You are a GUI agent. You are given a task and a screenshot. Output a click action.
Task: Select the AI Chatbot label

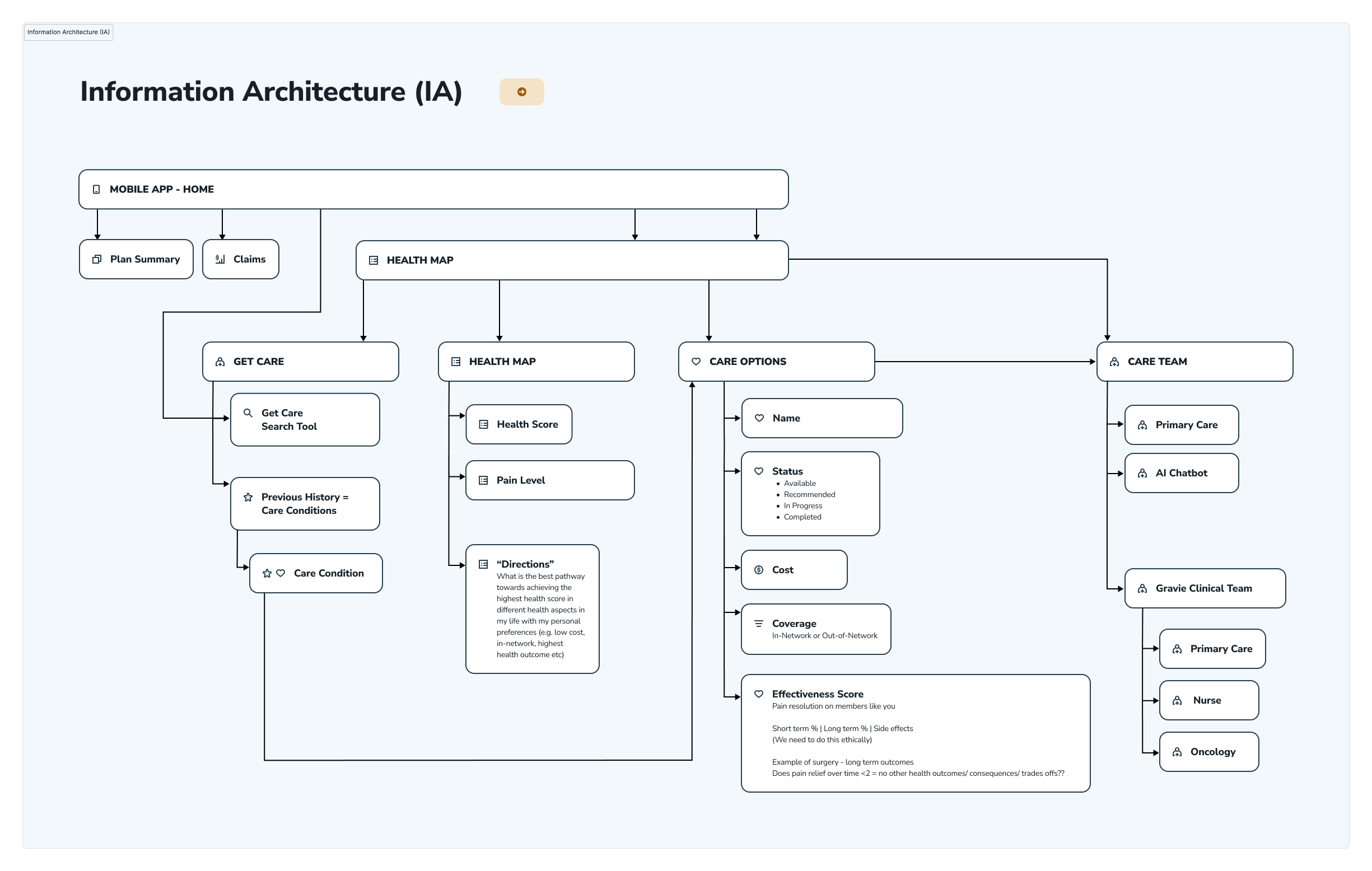[x=1181, y=474]
